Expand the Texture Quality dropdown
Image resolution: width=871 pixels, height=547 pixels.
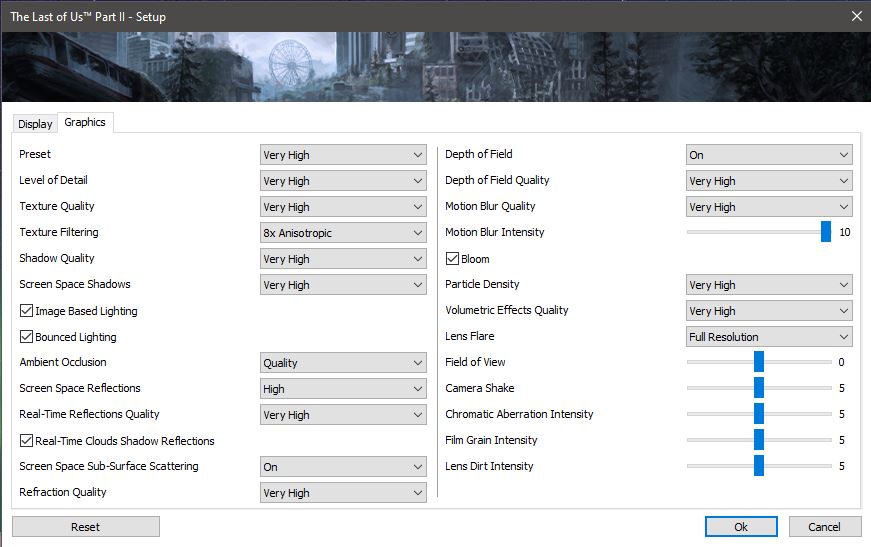tap(343, 207)
